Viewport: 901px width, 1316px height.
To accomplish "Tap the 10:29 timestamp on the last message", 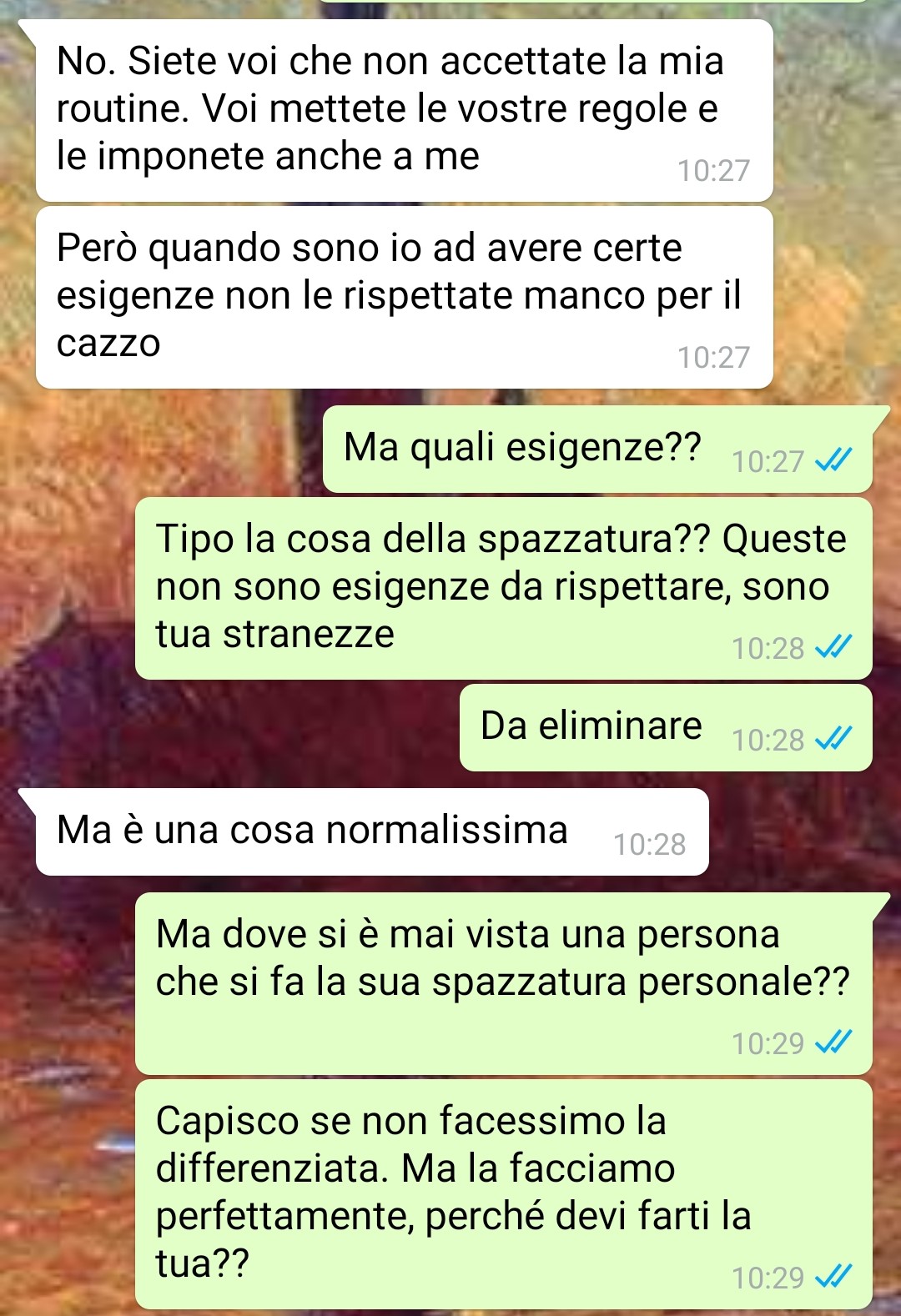I will coord(768,1278).
